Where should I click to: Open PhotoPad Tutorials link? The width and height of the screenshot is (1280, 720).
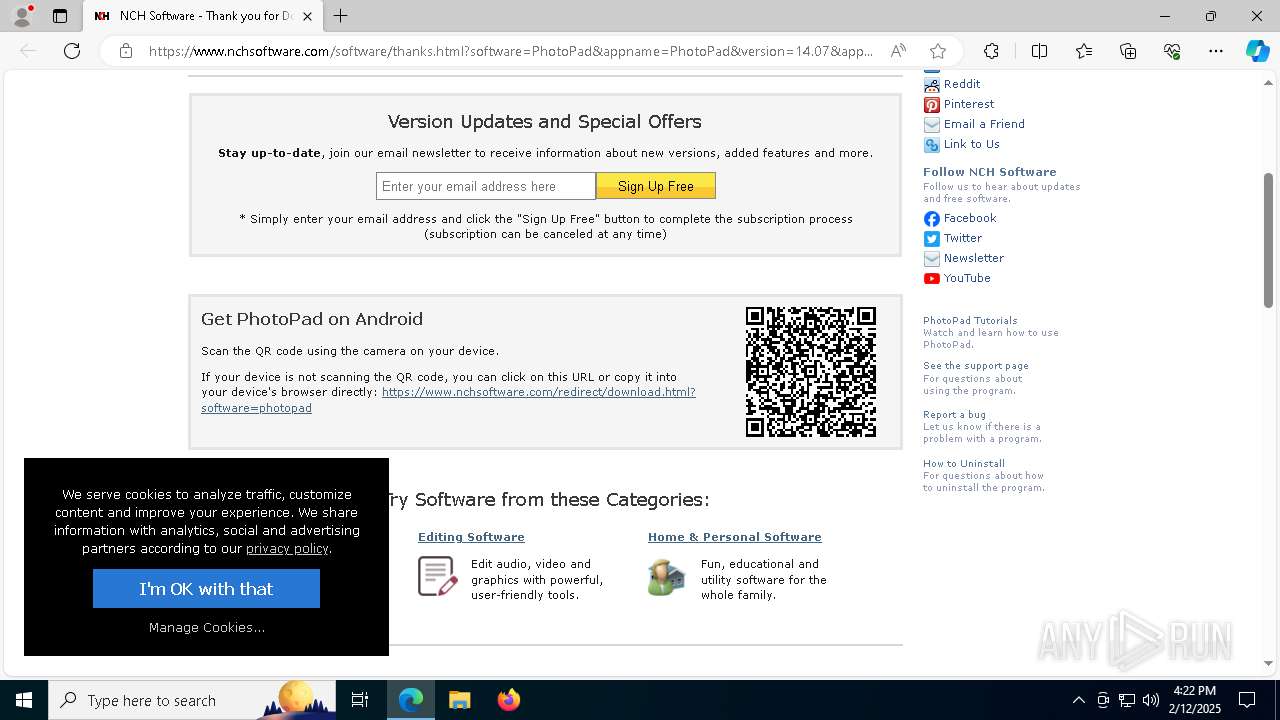(970, 321)
